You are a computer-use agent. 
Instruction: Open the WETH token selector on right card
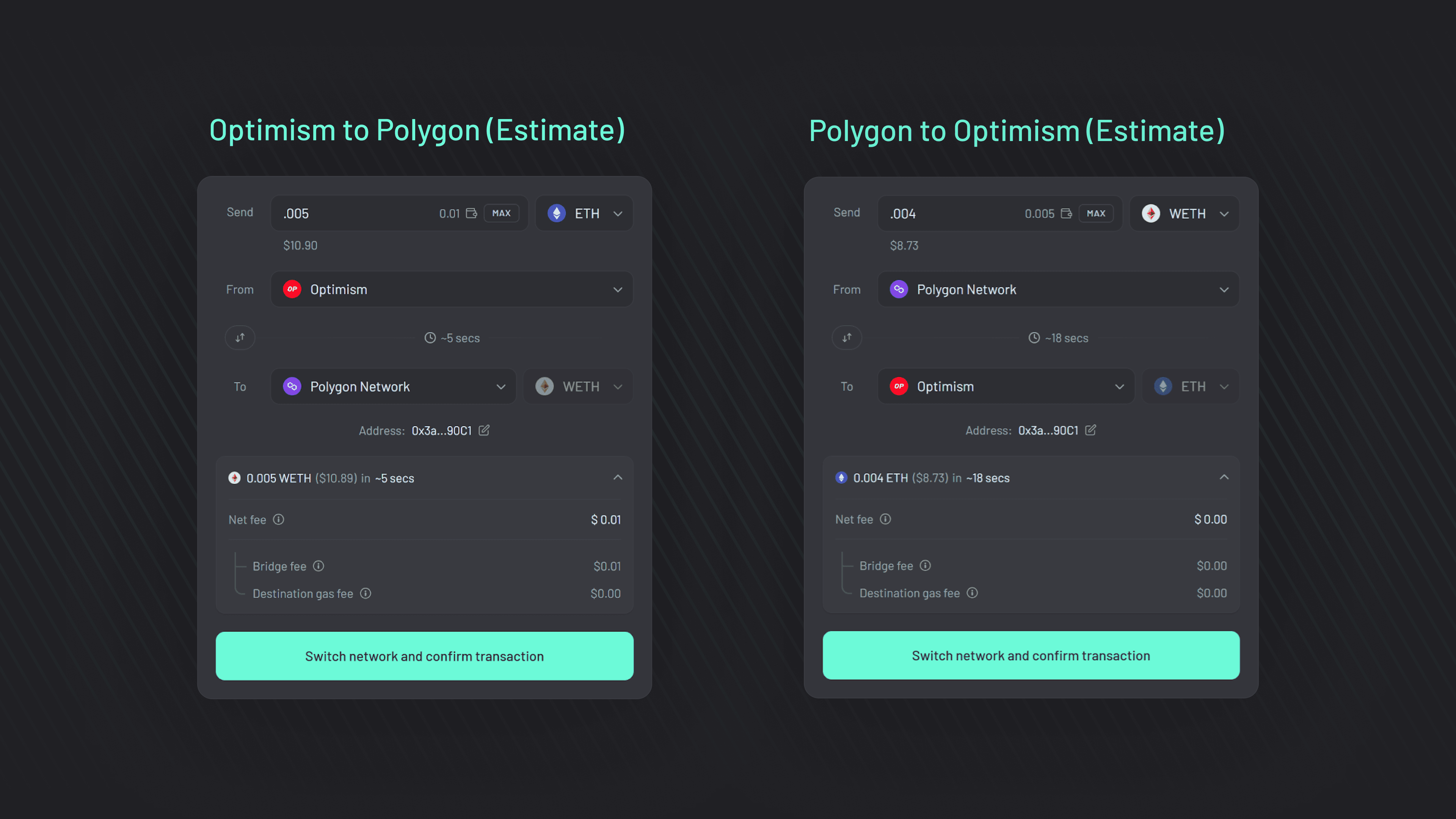pos(1184,213)
